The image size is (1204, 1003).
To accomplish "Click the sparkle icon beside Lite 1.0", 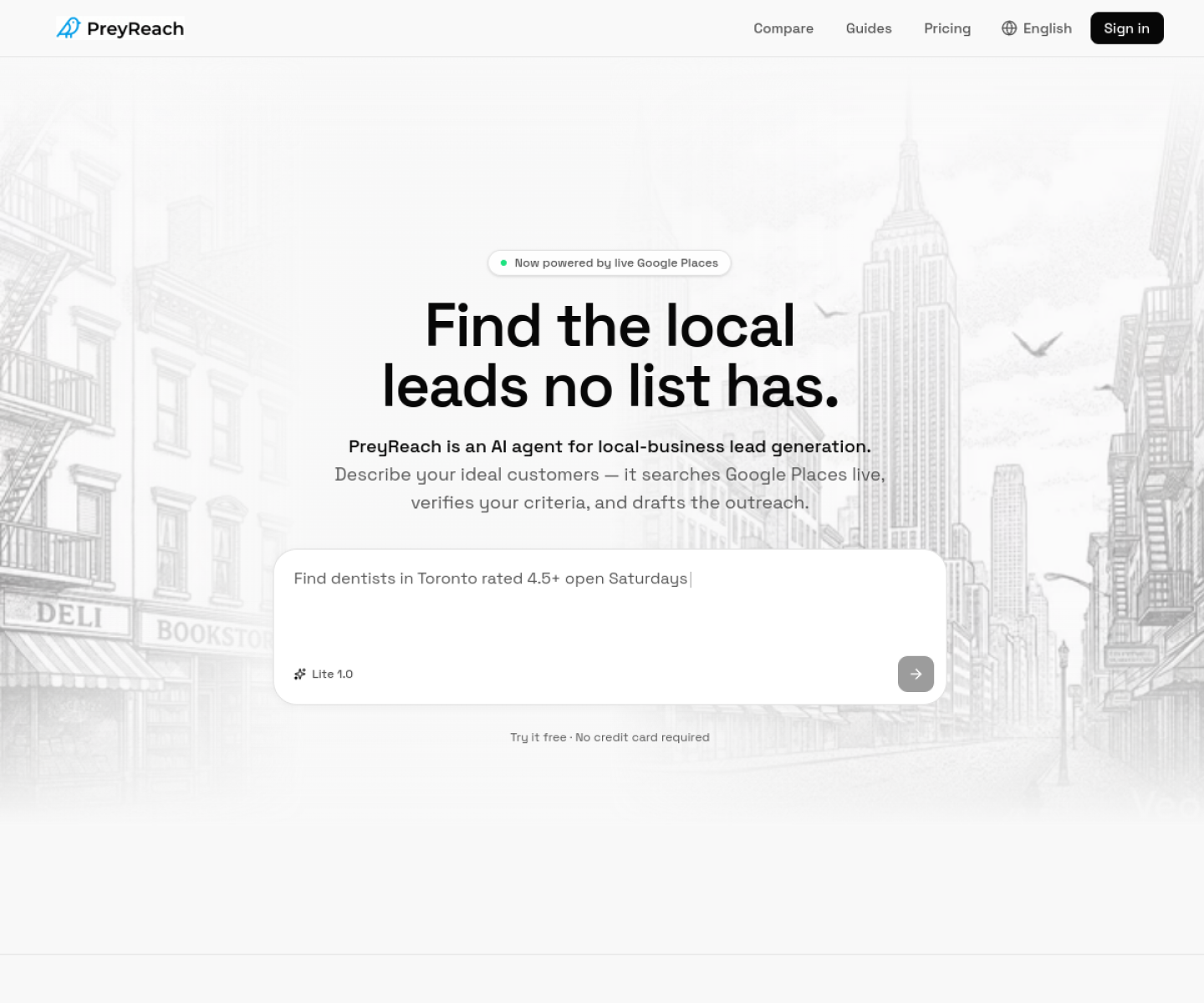I will pyautogui.click(x=300, y=674).
